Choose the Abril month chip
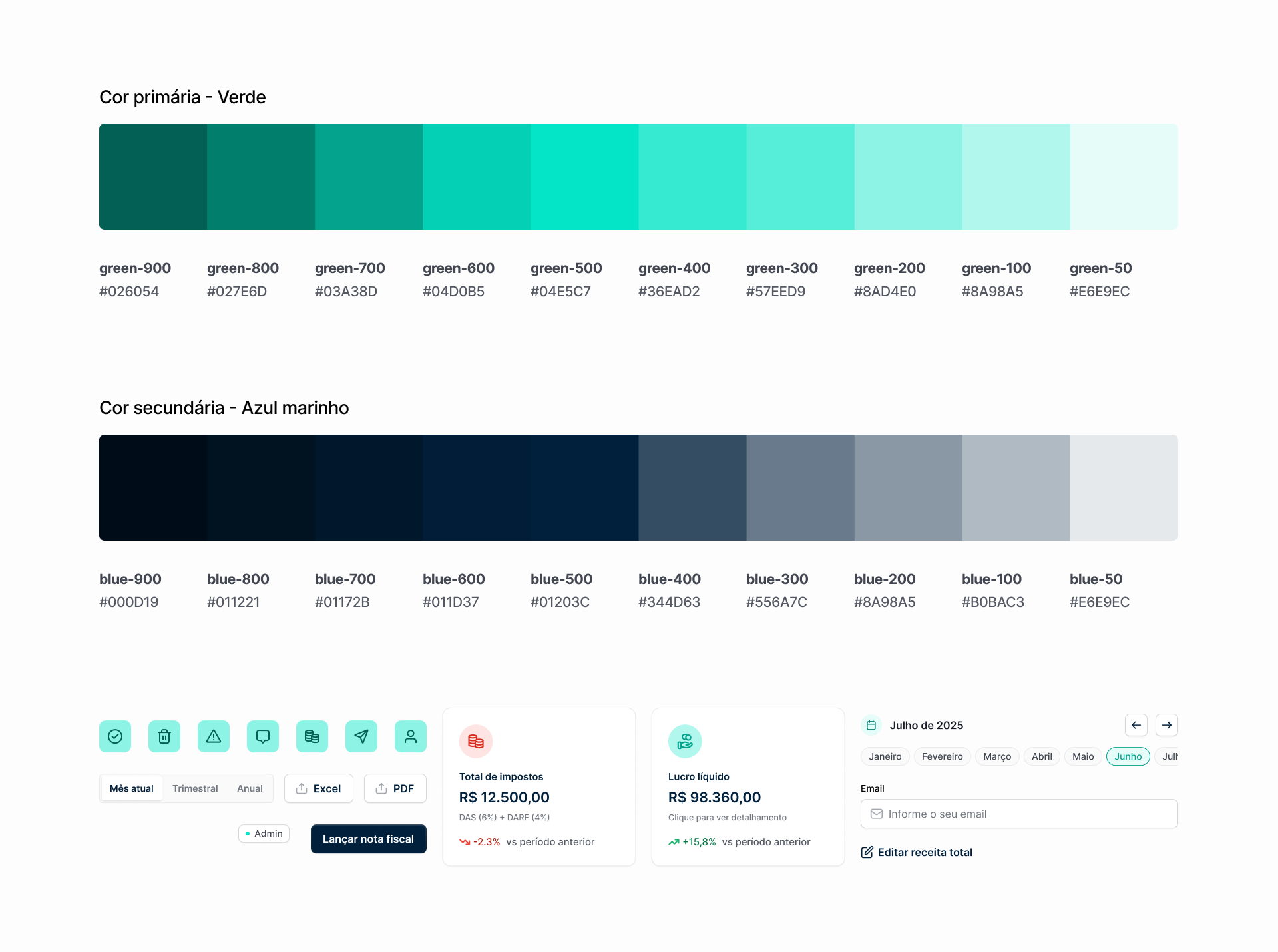Viewport: 1278px width, 952px height. (x=1042, y=756)
